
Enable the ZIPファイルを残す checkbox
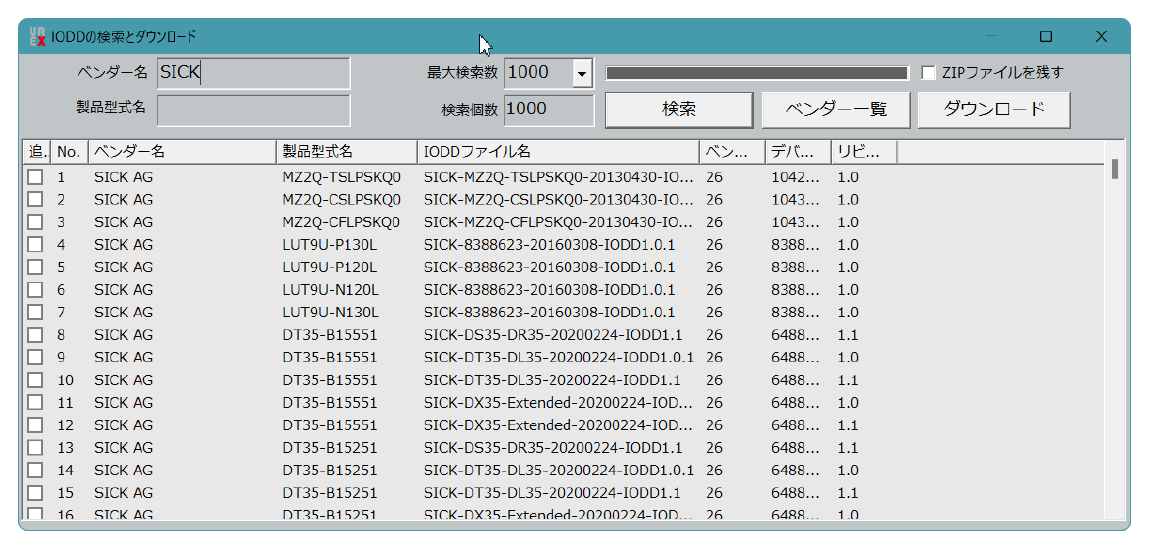tap(929, 73)
